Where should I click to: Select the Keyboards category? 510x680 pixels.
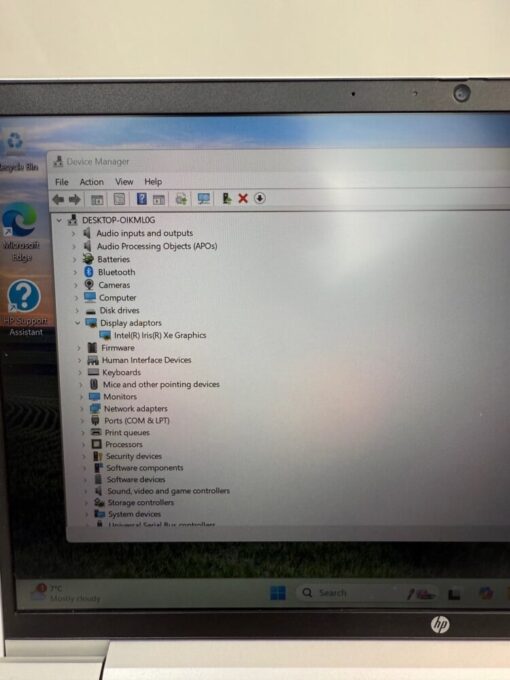121,373
